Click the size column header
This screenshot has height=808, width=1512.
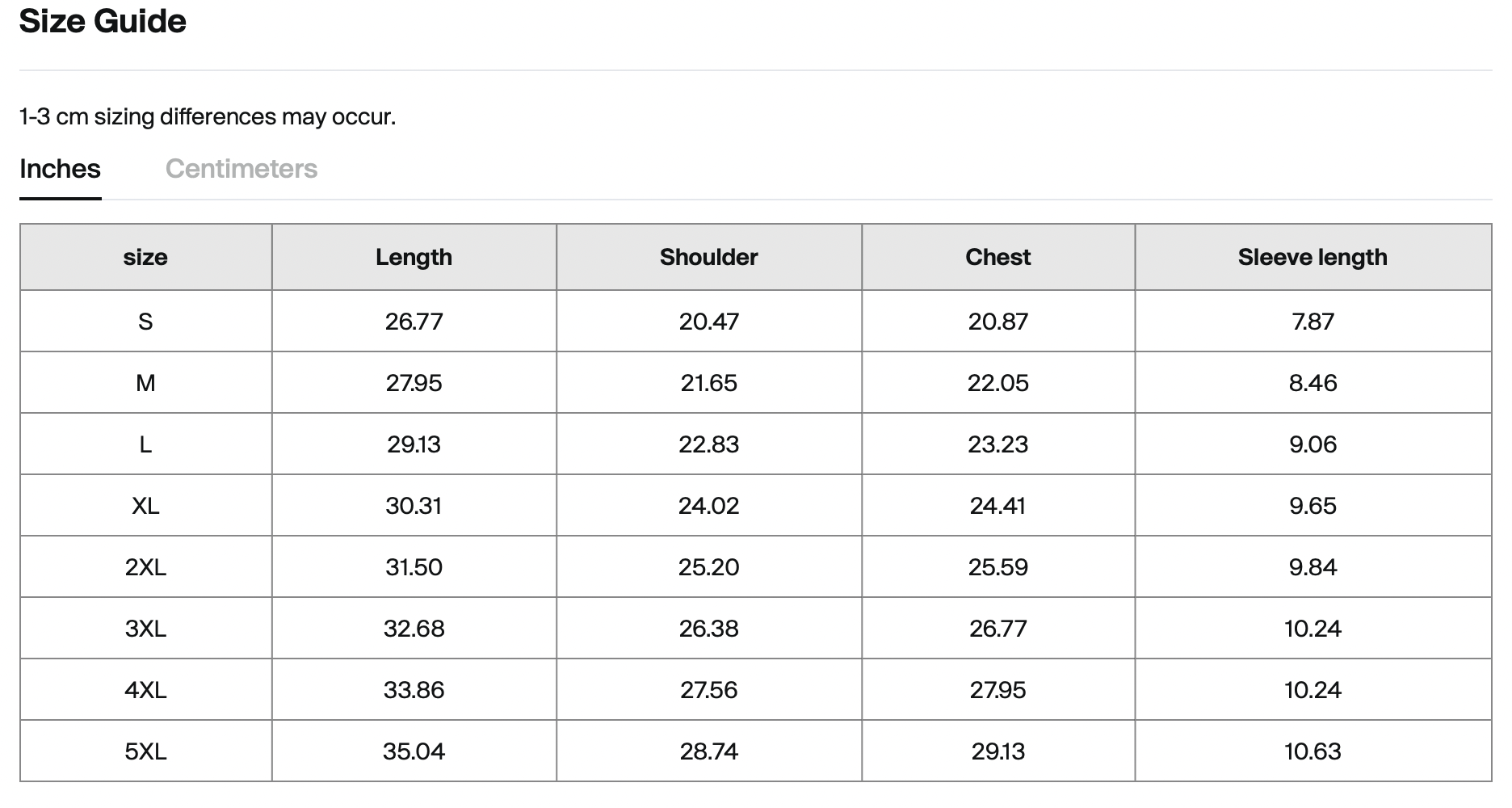145,257
